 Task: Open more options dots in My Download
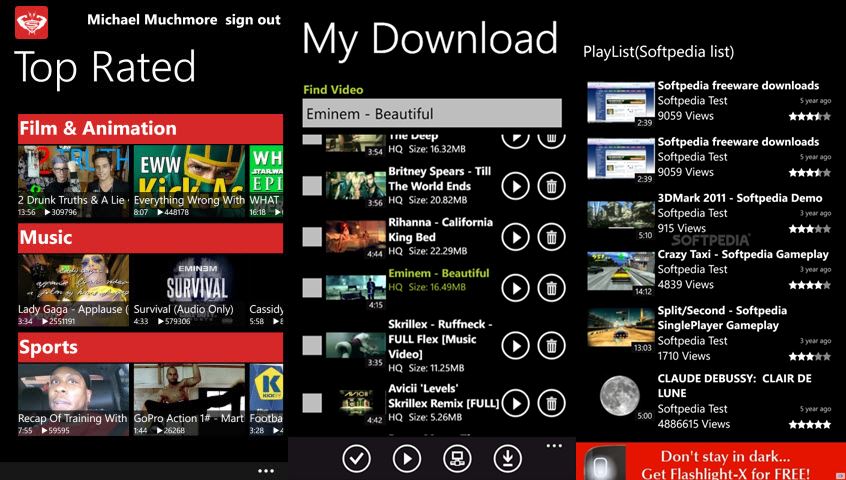[554, 446]
